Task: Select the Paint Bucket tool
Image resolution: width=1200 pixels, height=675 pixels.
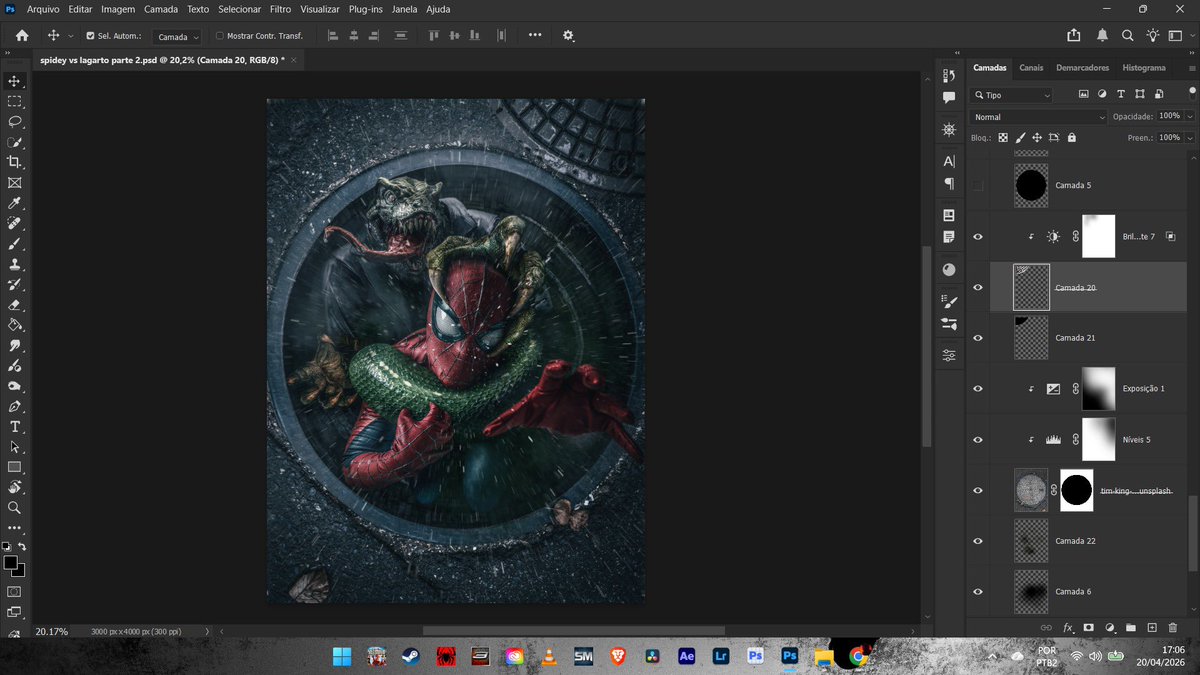Action: pos(14,325)
